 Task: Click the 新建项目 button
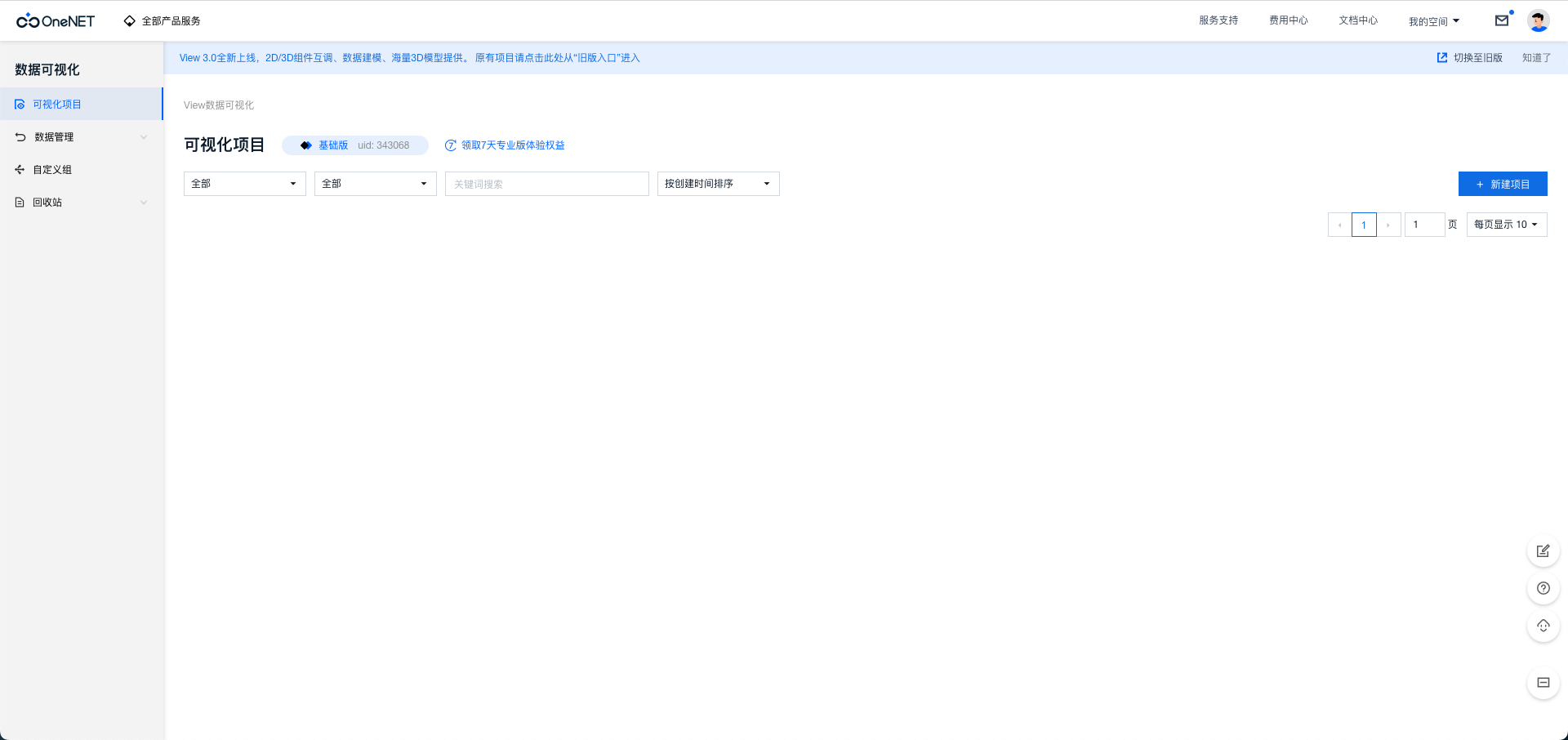(1502, 185)
